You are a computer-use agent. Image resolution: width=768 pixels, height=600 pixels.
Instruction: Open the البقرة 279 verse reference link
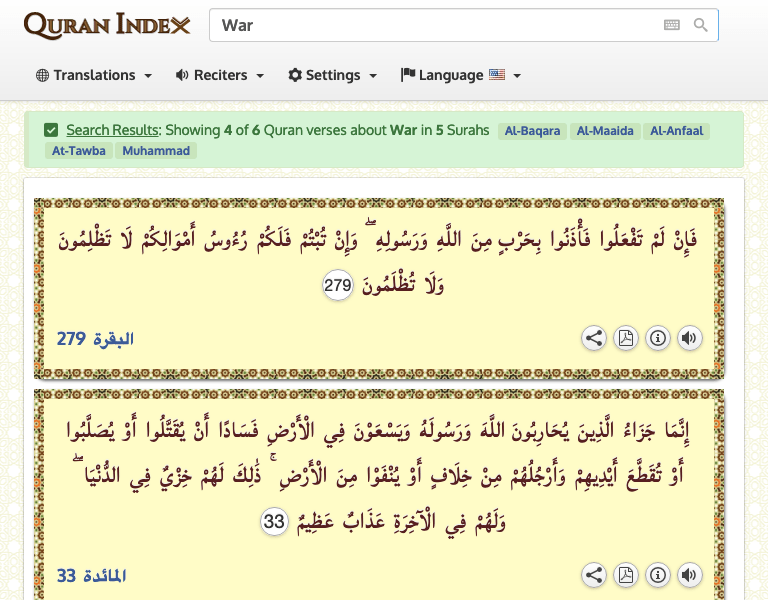(x=95, y=338)
